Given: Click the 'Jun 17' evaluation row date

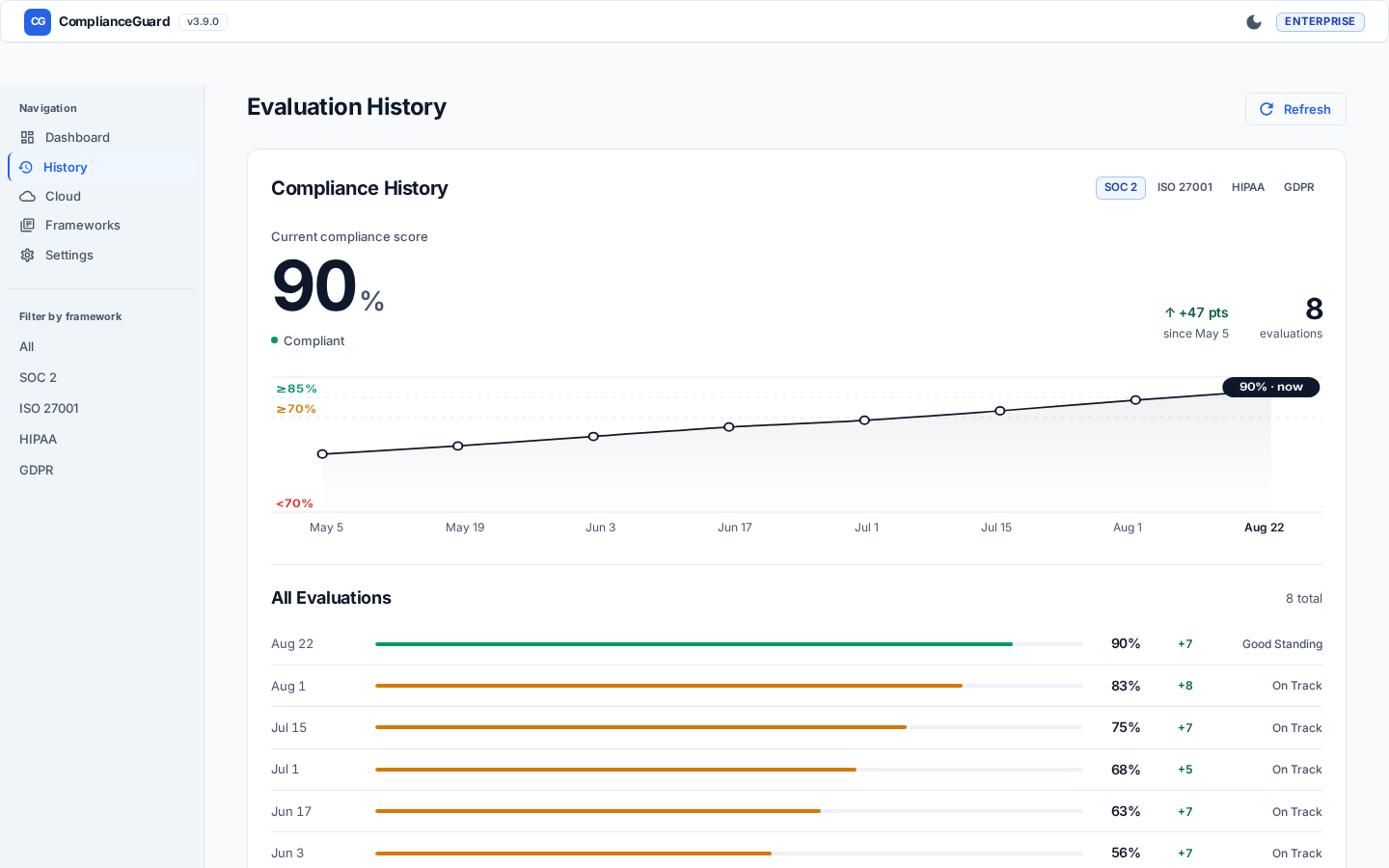Looking at the screenshot, I should 291,812.
